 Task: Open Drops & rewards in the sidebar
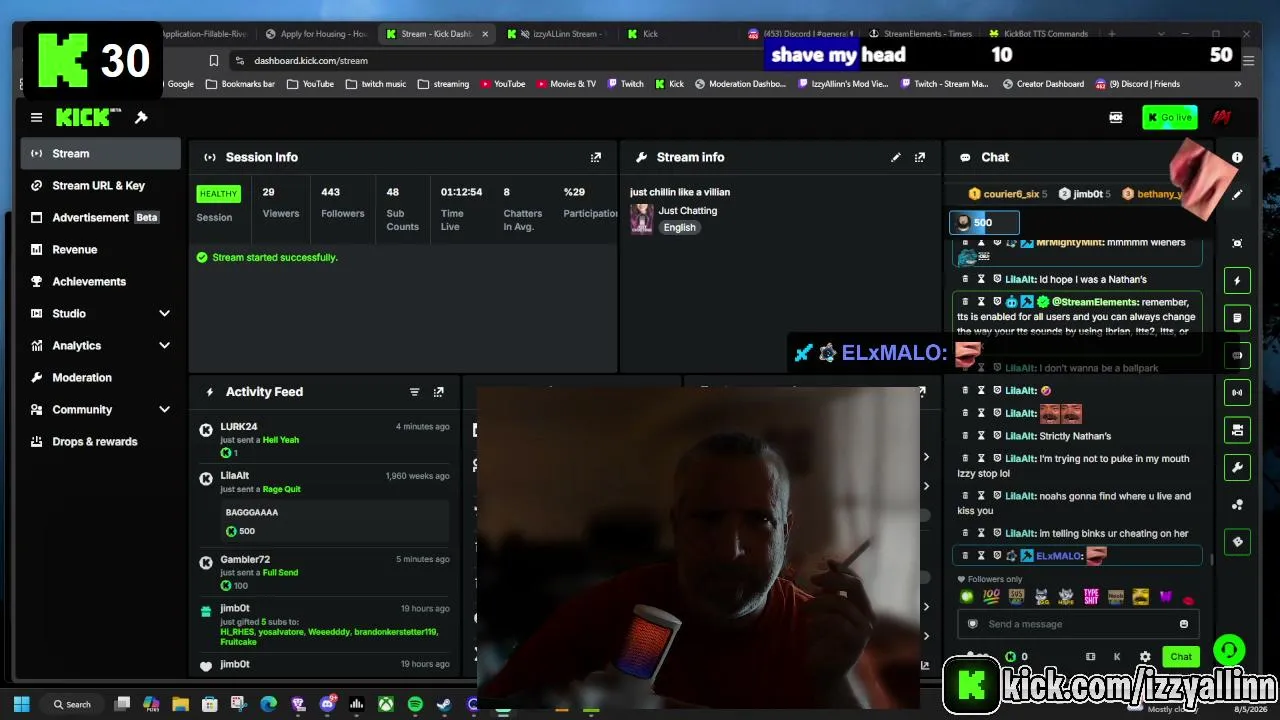[x=100, y=441]
